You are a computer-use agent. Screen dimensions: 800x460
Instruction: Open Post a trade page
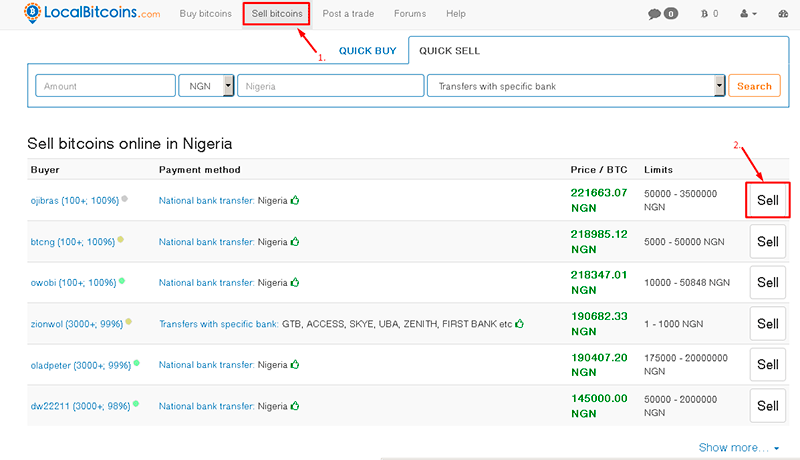point(348,14)
